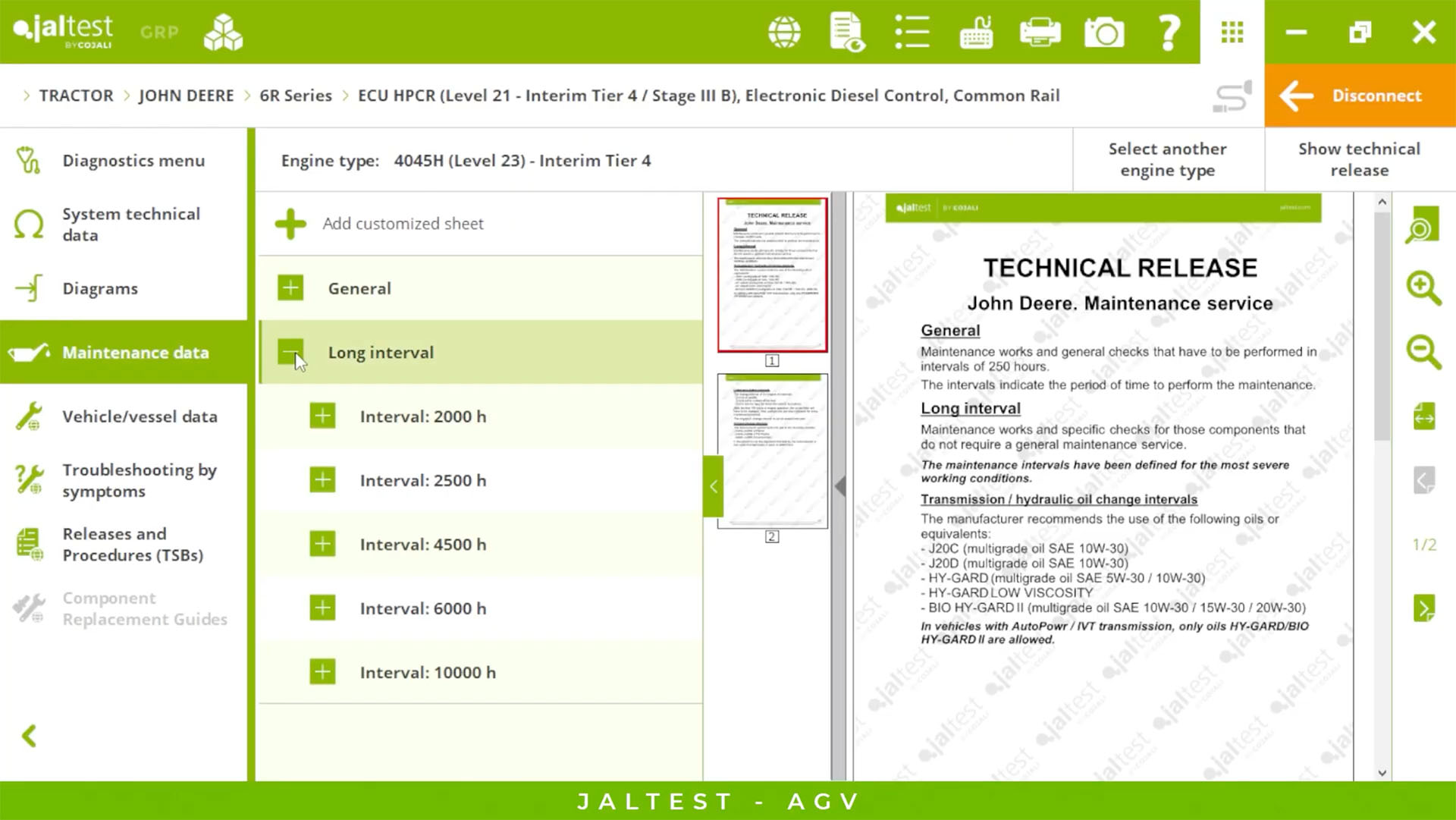This screenshot has height=820, width=1456.
Task: Click the apps grid icon
Action: (x=1232, y=32)
